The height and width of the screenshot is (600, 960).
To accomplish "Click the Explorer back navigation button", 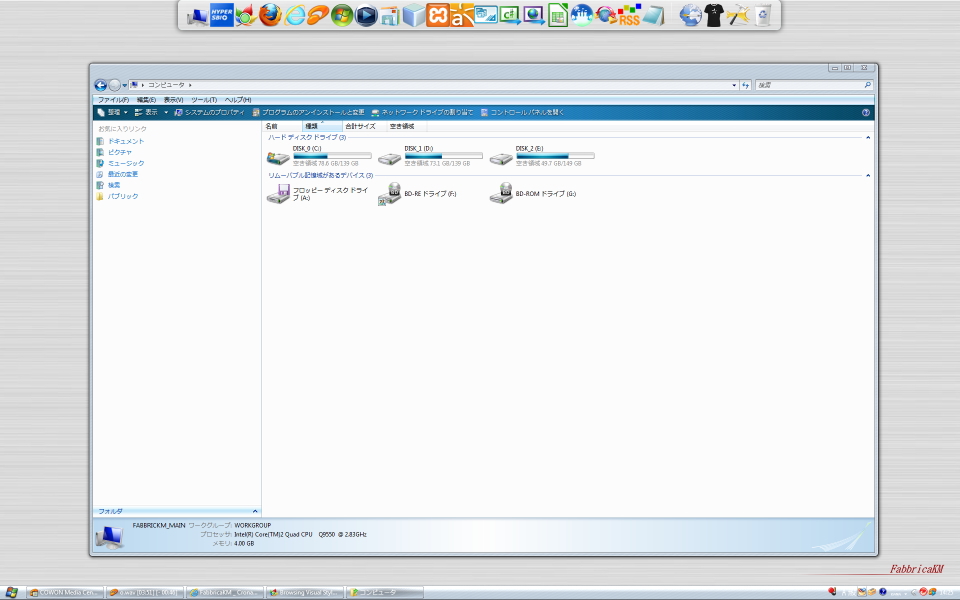I will [100, 85].
